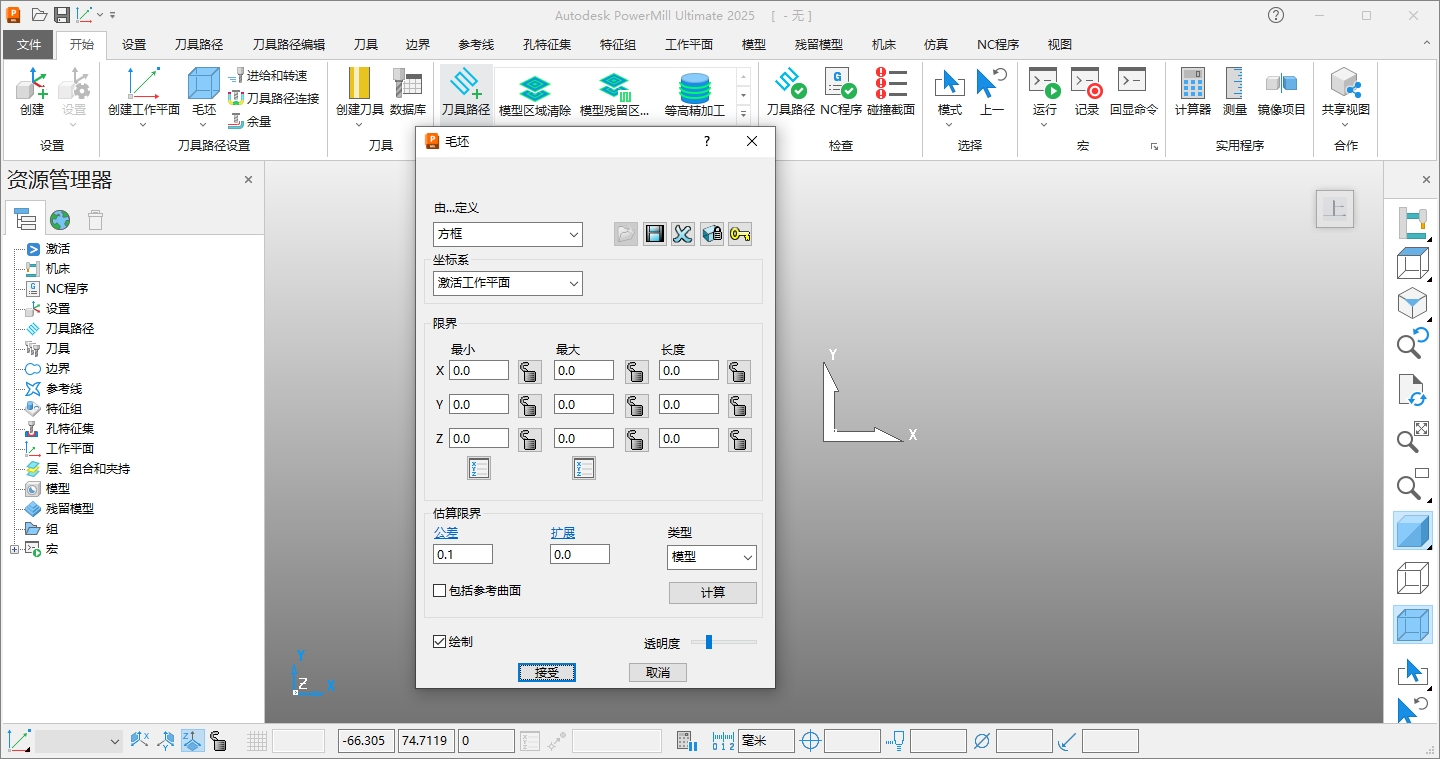Click 接受 to accept the block
The height and width of the screenshot is (759, 1440).
[x=547, y=673]
